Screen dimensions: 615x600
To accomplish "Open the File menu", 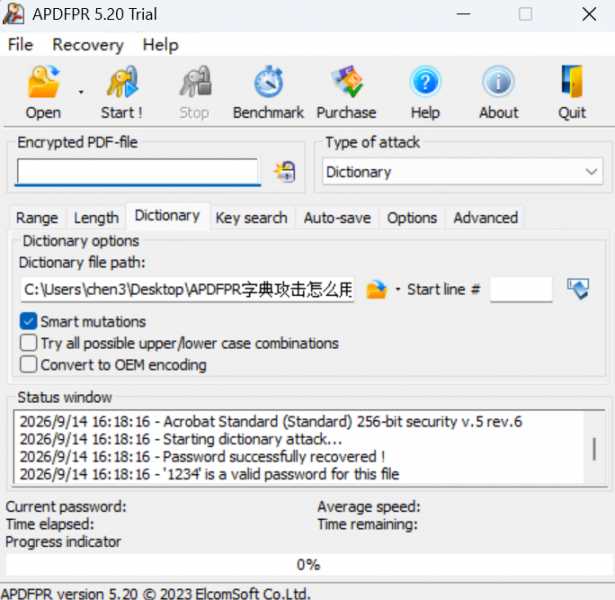I will (20, 45).
